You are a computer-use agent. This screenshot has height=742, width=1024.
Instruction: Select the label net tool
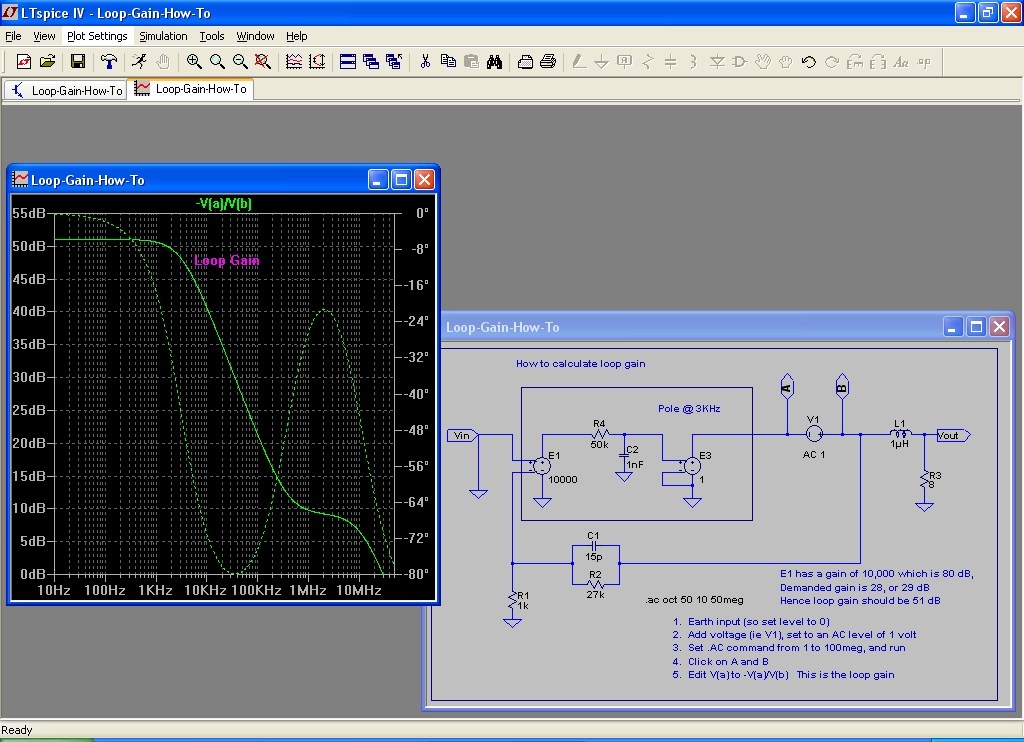(624, 61)
